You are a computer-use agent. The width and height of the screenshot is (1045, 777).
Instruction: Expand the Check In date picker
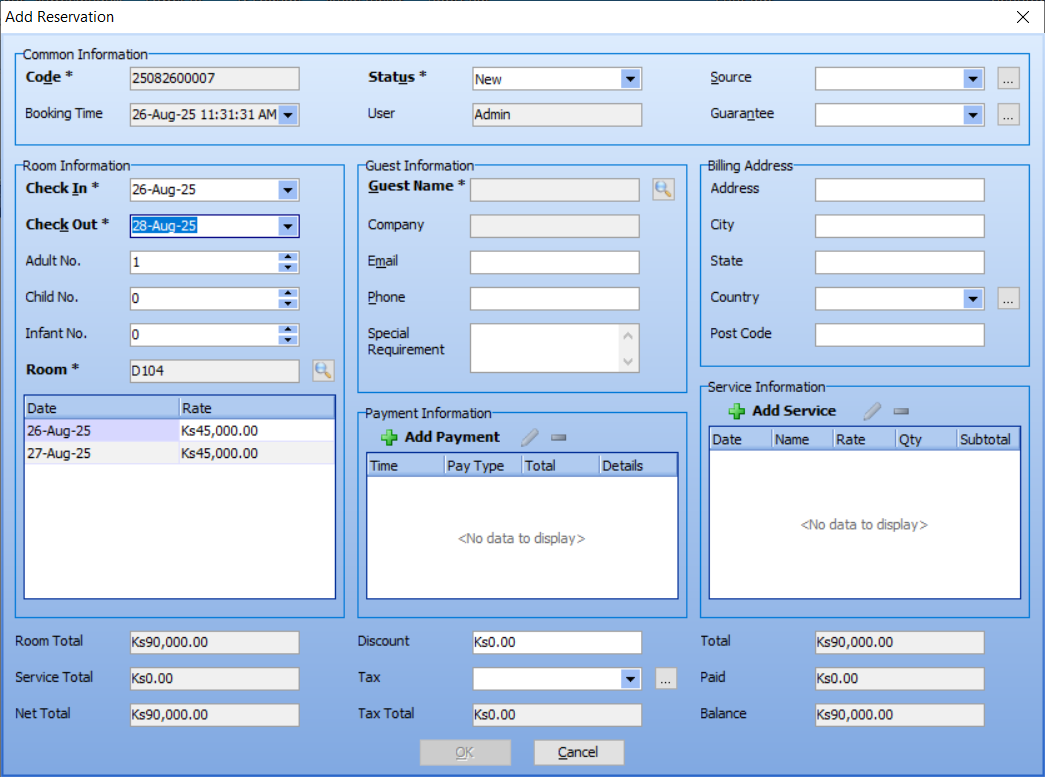click(x=288, y=190)
